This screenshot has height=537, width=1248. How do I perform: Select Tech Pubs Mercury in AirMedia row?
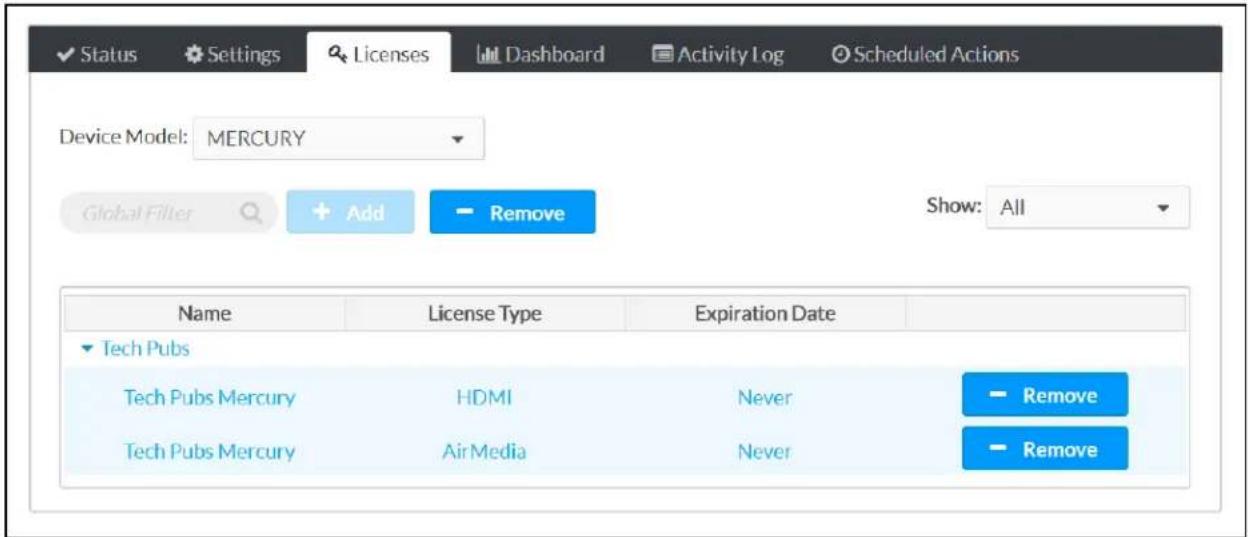[x=209, y=451]
